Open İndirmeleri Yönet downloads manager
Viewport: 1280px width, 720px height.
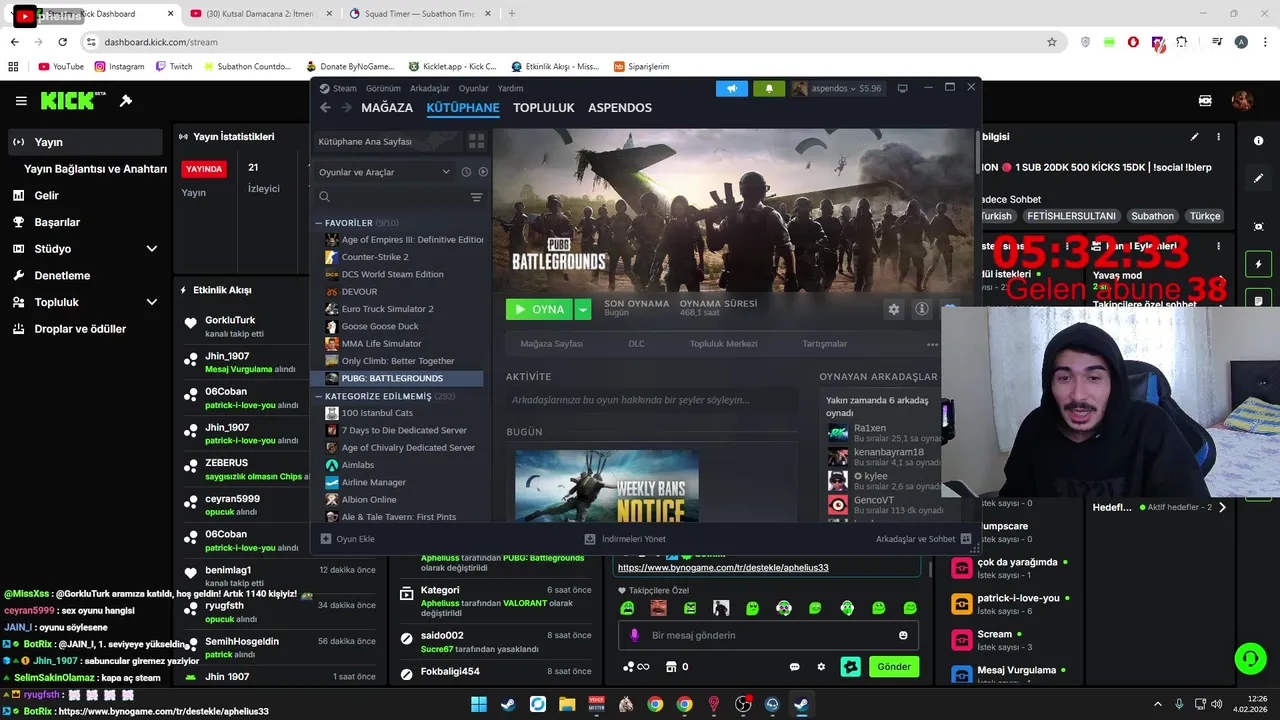pyautogui.click(x=625, y=539)
